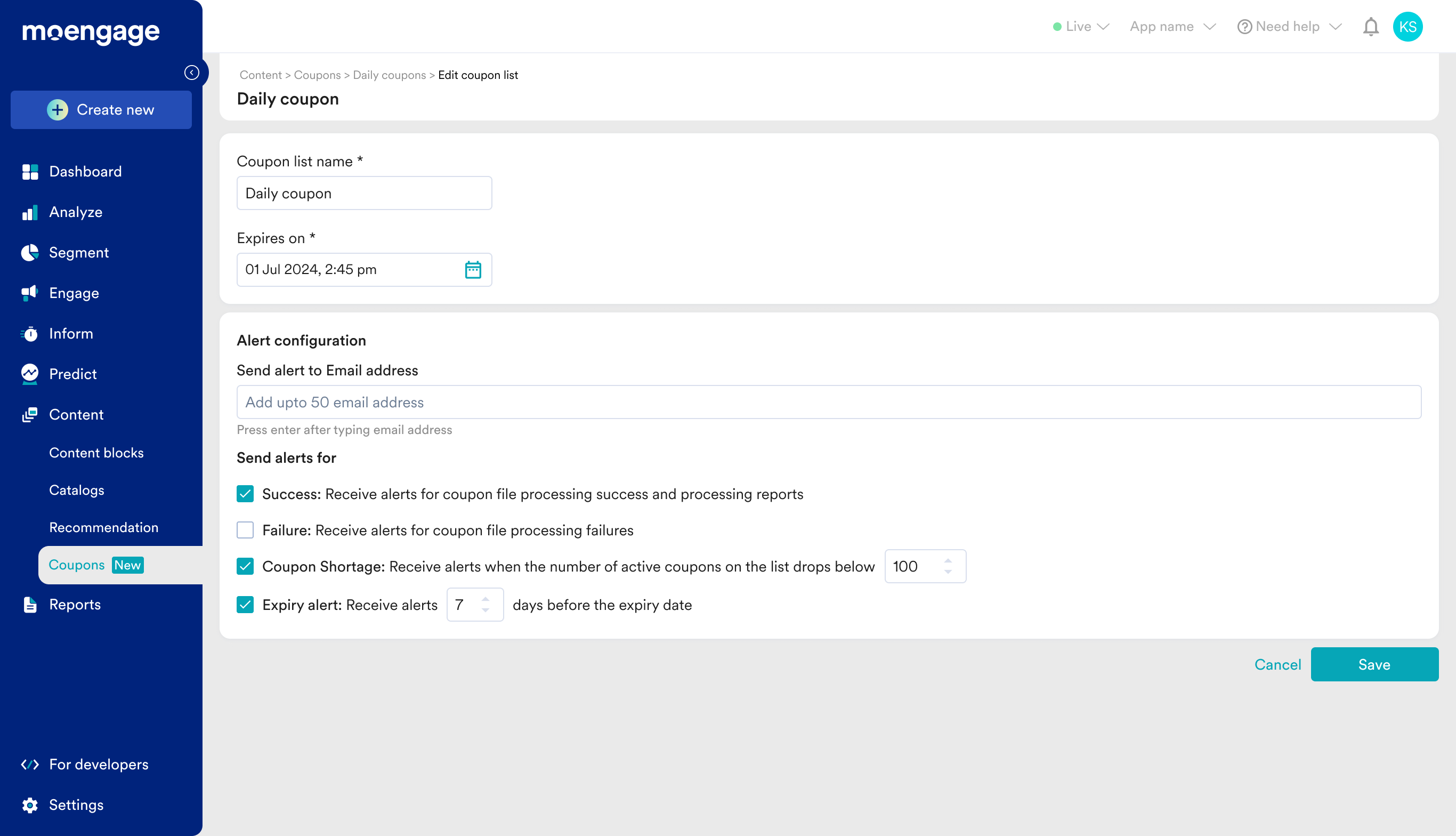Increase the coupon shortage threshold stepper
Image resolution: width=1456 pixels, height=836 pixels.
coord(948,561)
